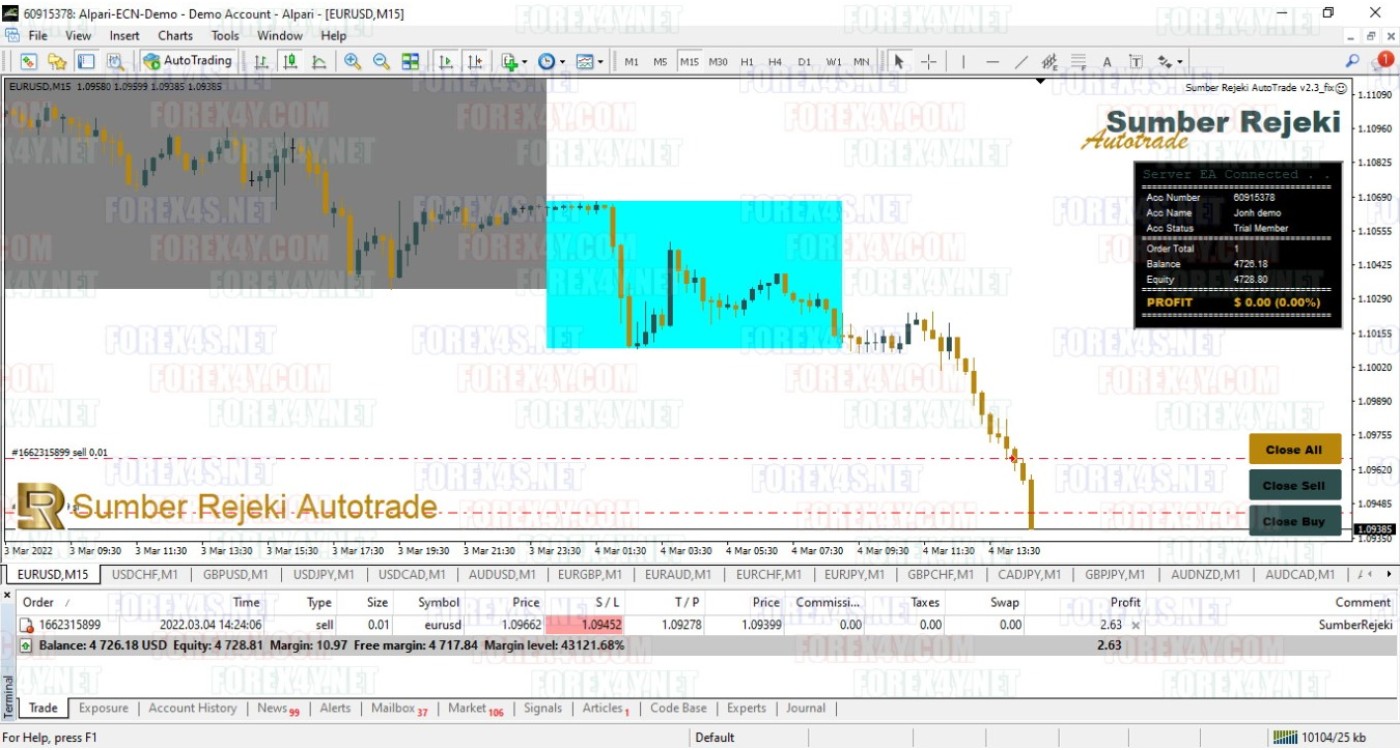
Task: Expand the Templates dropdown arrow
Action: (x=600, y=62)
